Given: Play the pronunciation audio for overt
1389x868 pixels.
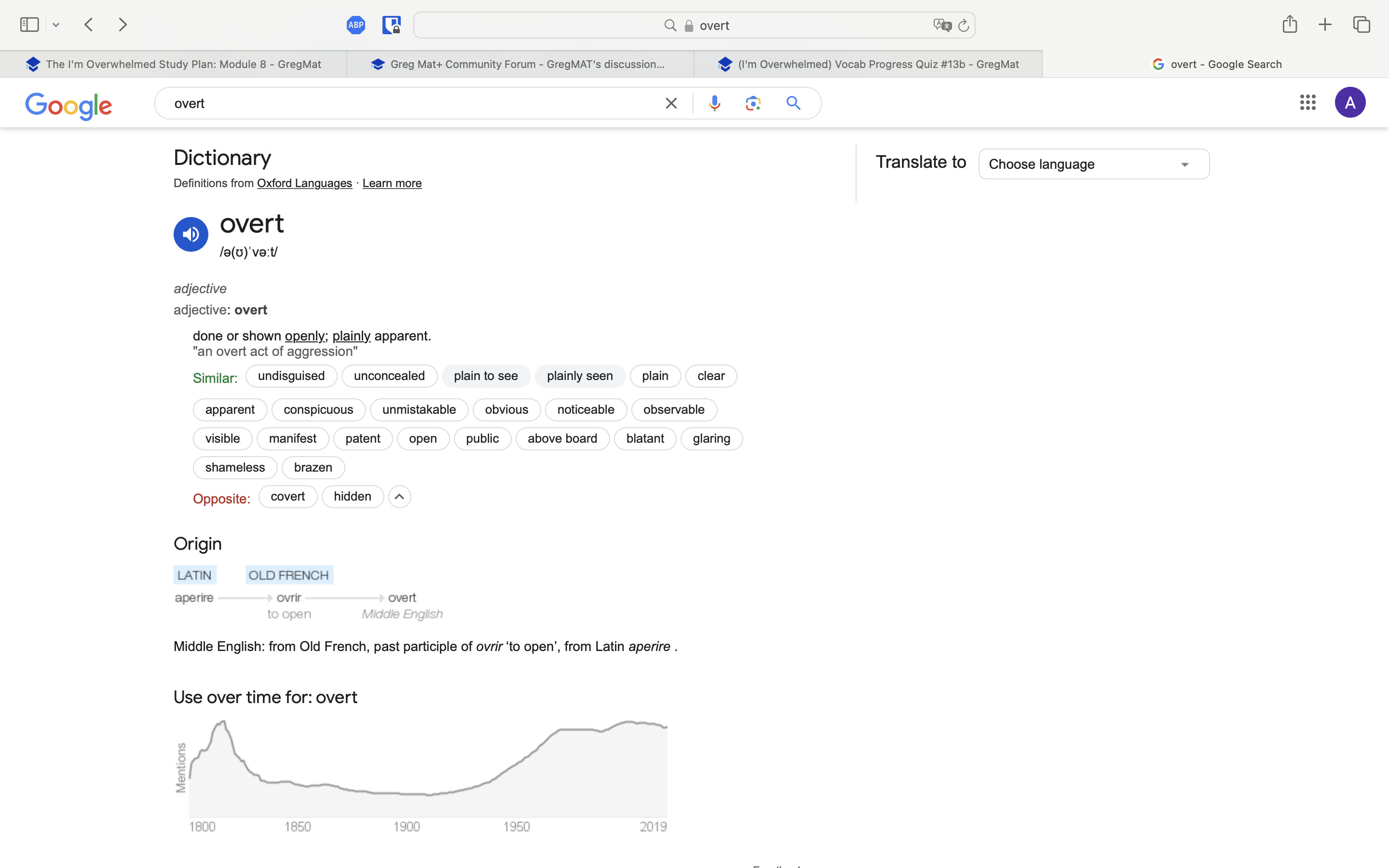Looking at the screenshot, I should 191,234.
